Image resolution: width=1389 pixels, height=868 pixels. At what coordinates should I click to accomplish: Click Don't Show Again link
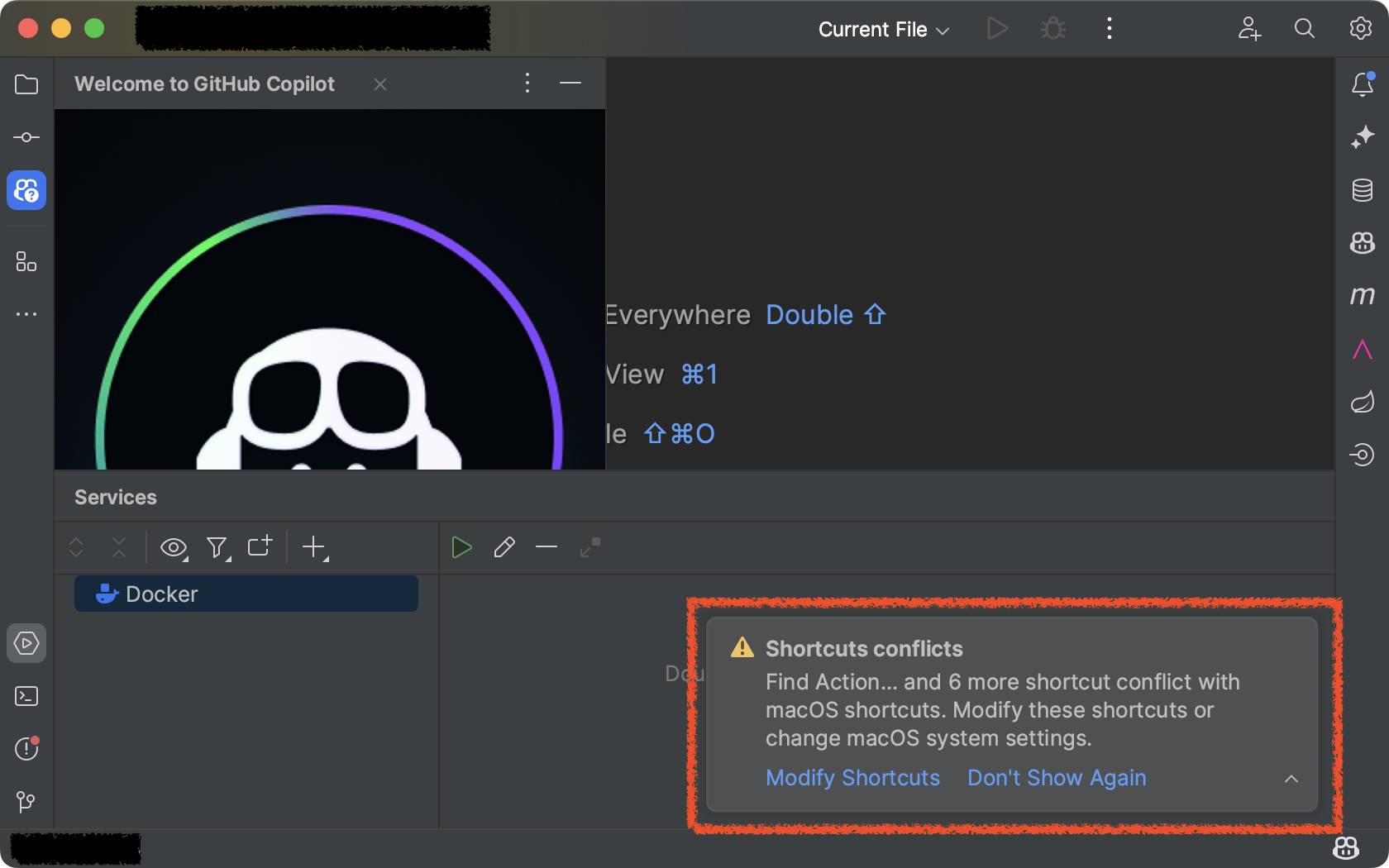click(1056, 778)
